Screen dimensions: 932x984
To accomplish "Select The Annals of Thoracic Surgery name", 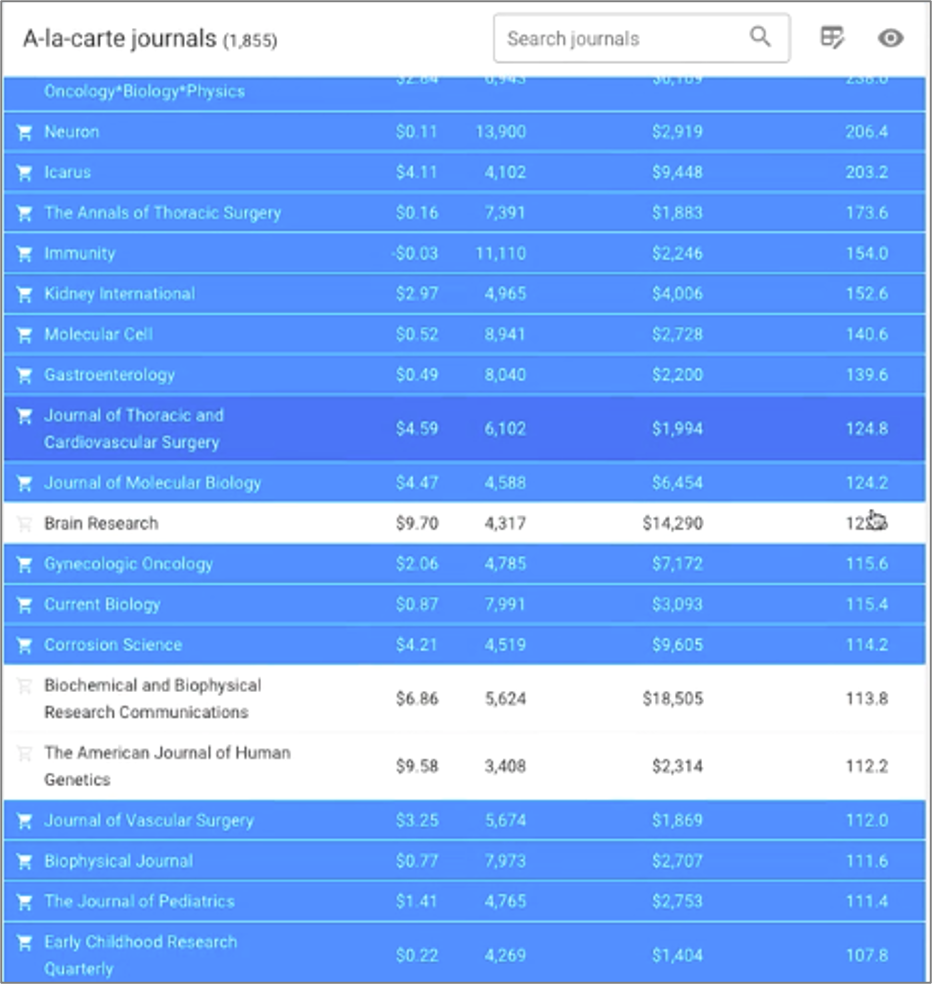I will tap(163, 213).
